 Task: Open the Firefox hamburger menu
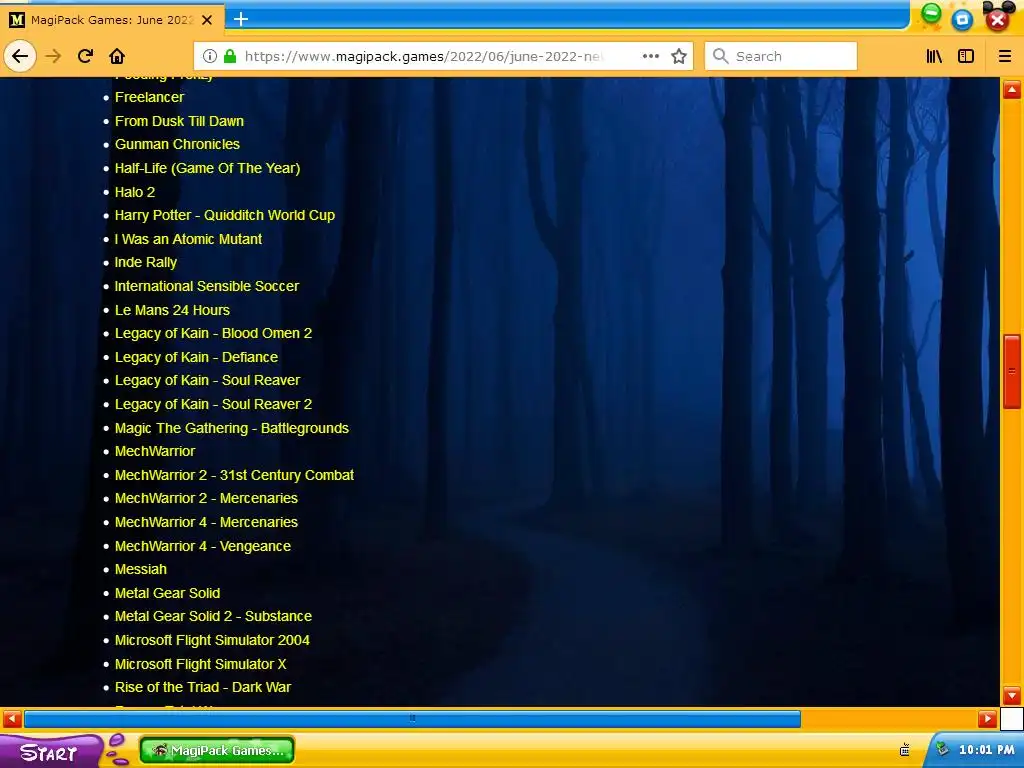click(x=1004, y=56)
